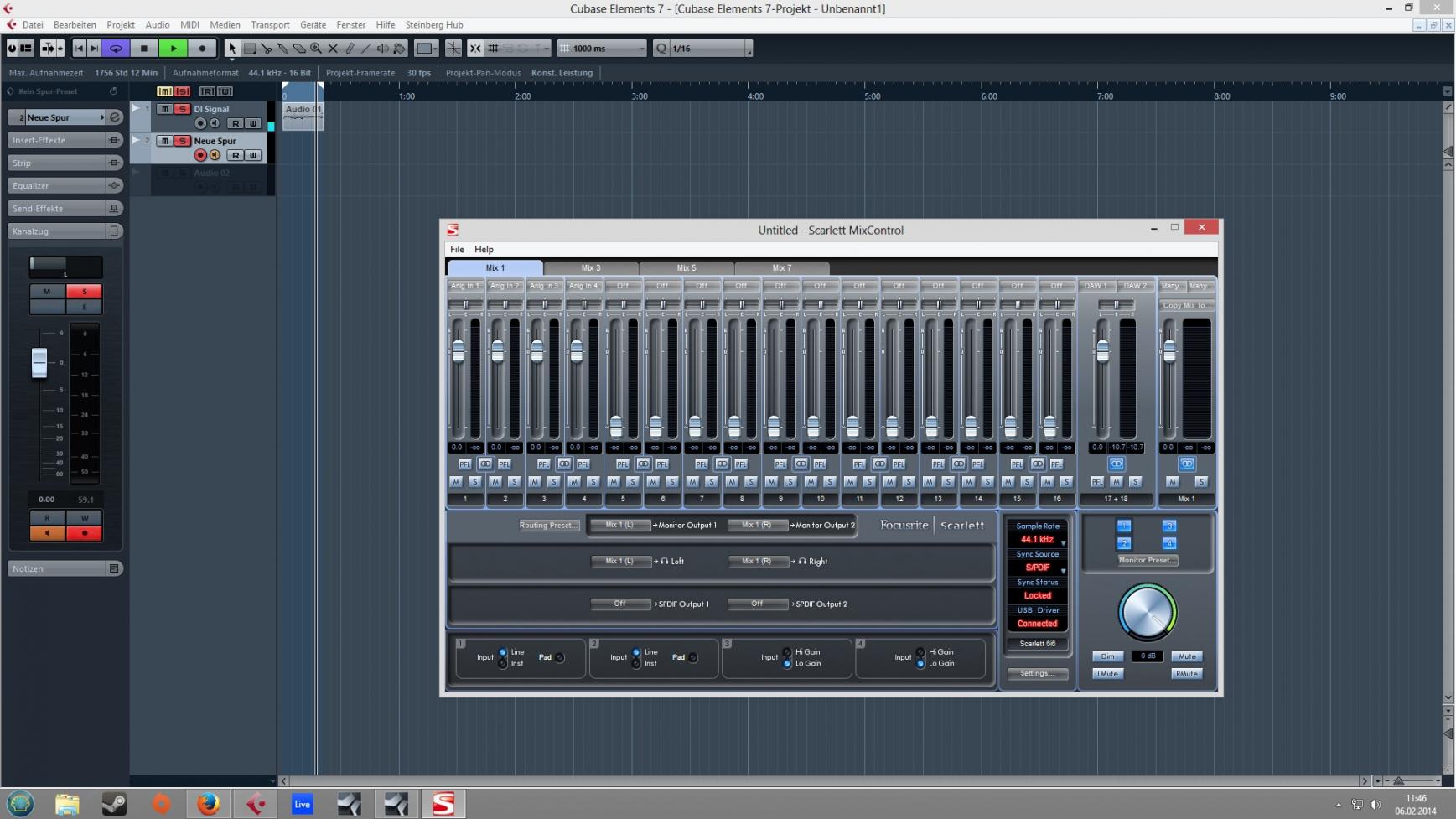Open the Geräte menu in Cubase
Viewport: 1456px width, 819px height.
click(313, 25)
